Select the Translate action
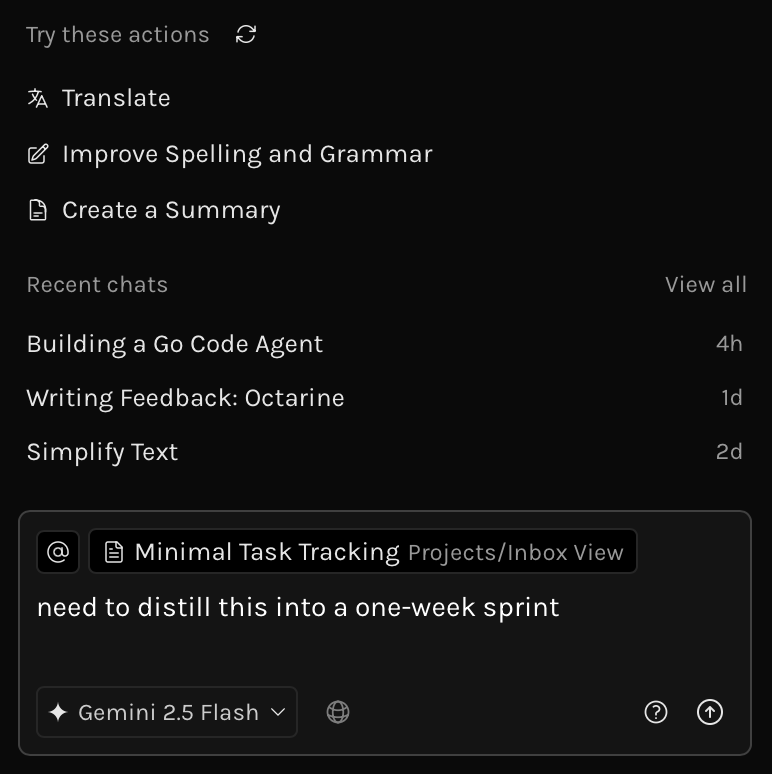The height and width of the screenshot is (774, 772). point(116,98)
